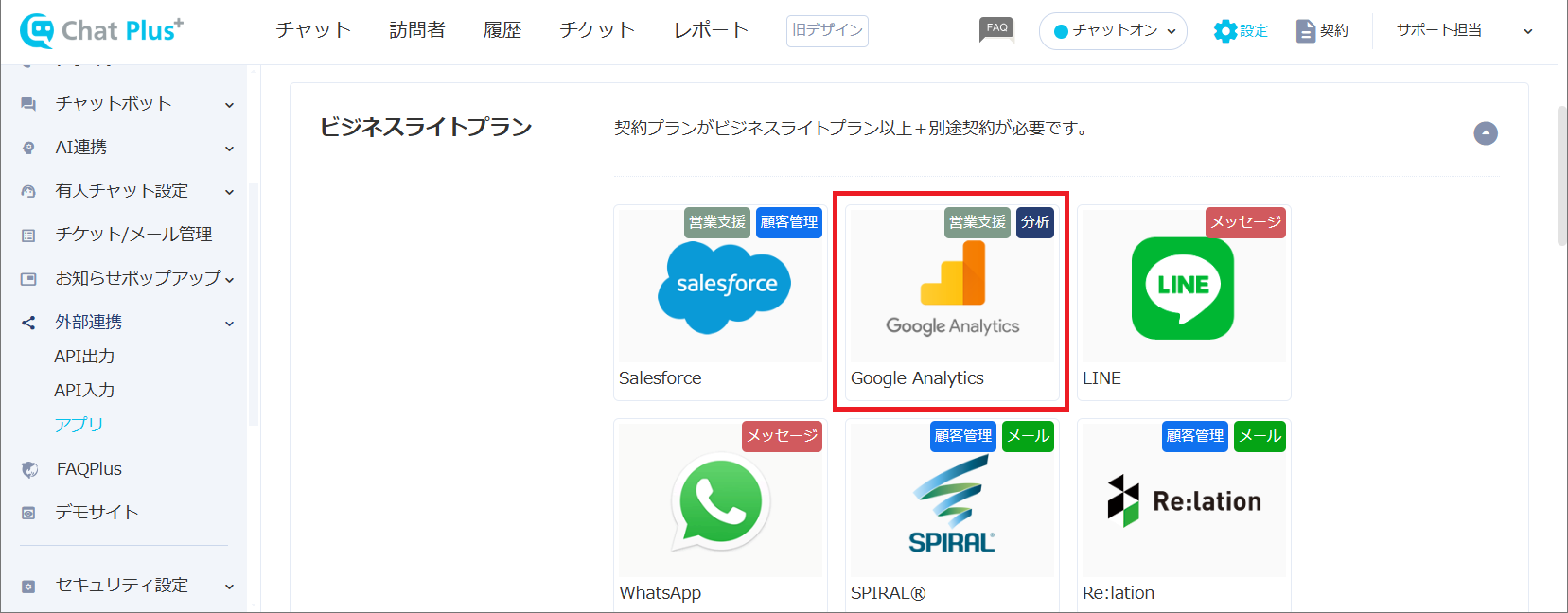Click 営業支援 tag on Salesforce card
Screen dimensions: 1568x613
[717, 222]
